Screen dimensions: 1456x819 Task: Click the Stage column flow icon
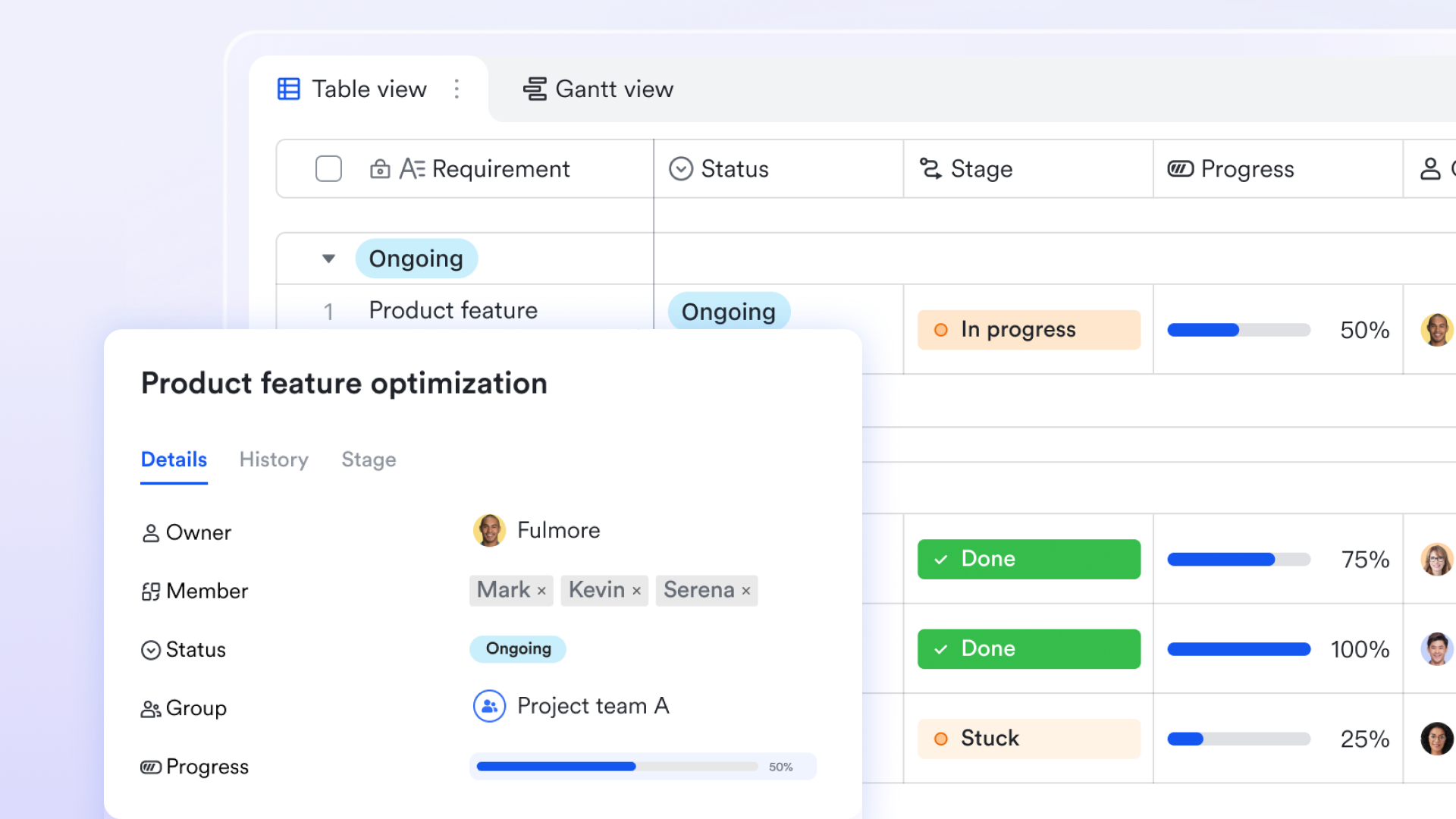[x=930, y=168]
